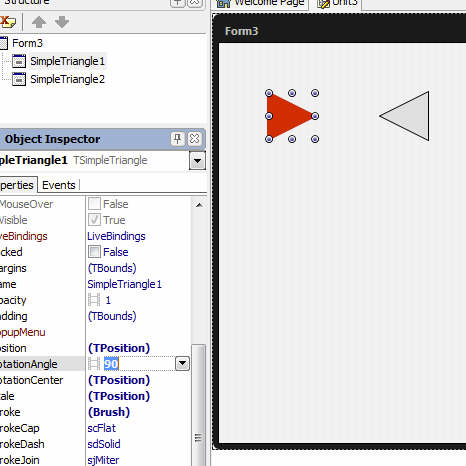466x466 pixels.
Task: Toggle the MouseOver False checkbox
Action: click(94, 204)
